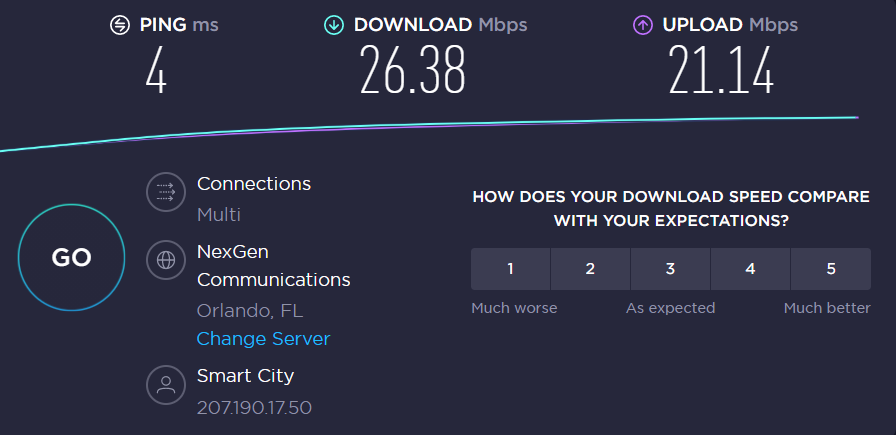Click the user icon beside Smart City
The image size is (896, 435).
166,385
